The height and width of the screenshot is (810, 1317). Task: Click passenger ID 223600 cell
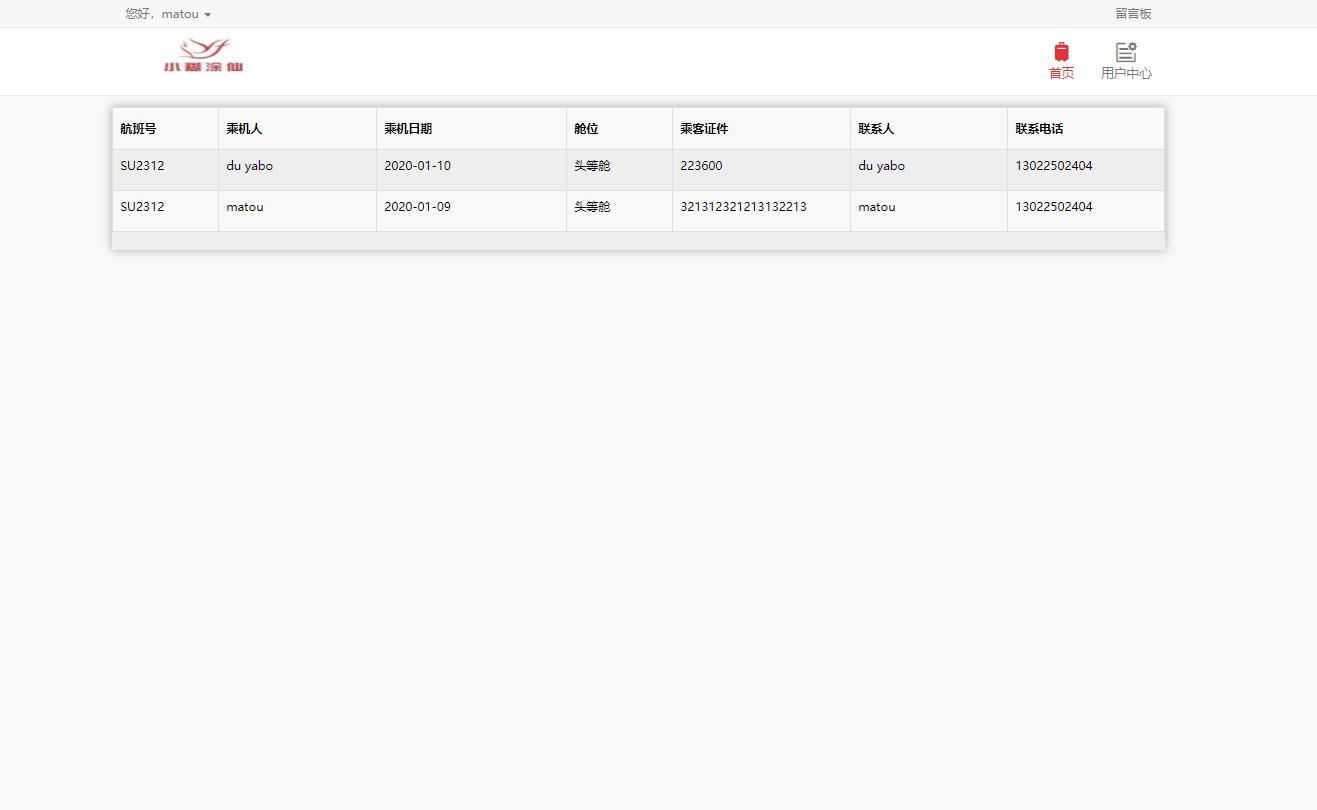(x=701, y=166)
